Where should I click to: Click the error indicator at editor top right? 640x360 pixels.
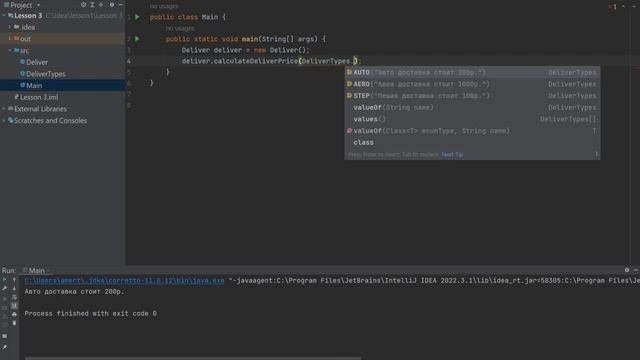pyautogui.click(x=613, y=7)
